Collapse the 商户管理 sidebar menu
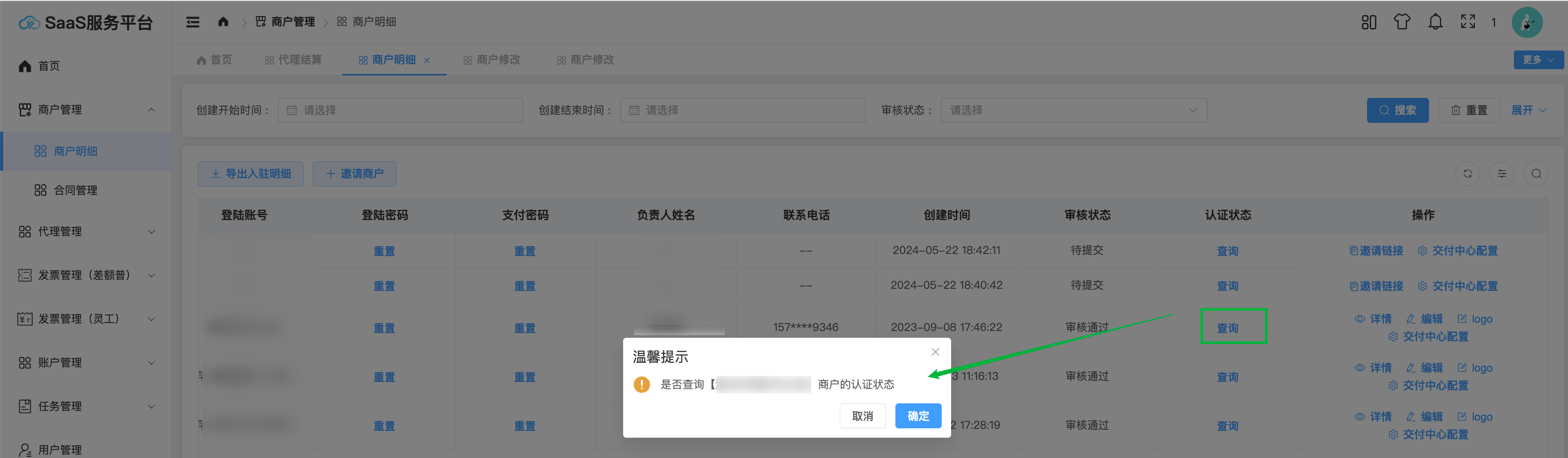The height and width of the screenshot is (458, 1568). click(85, 109)
